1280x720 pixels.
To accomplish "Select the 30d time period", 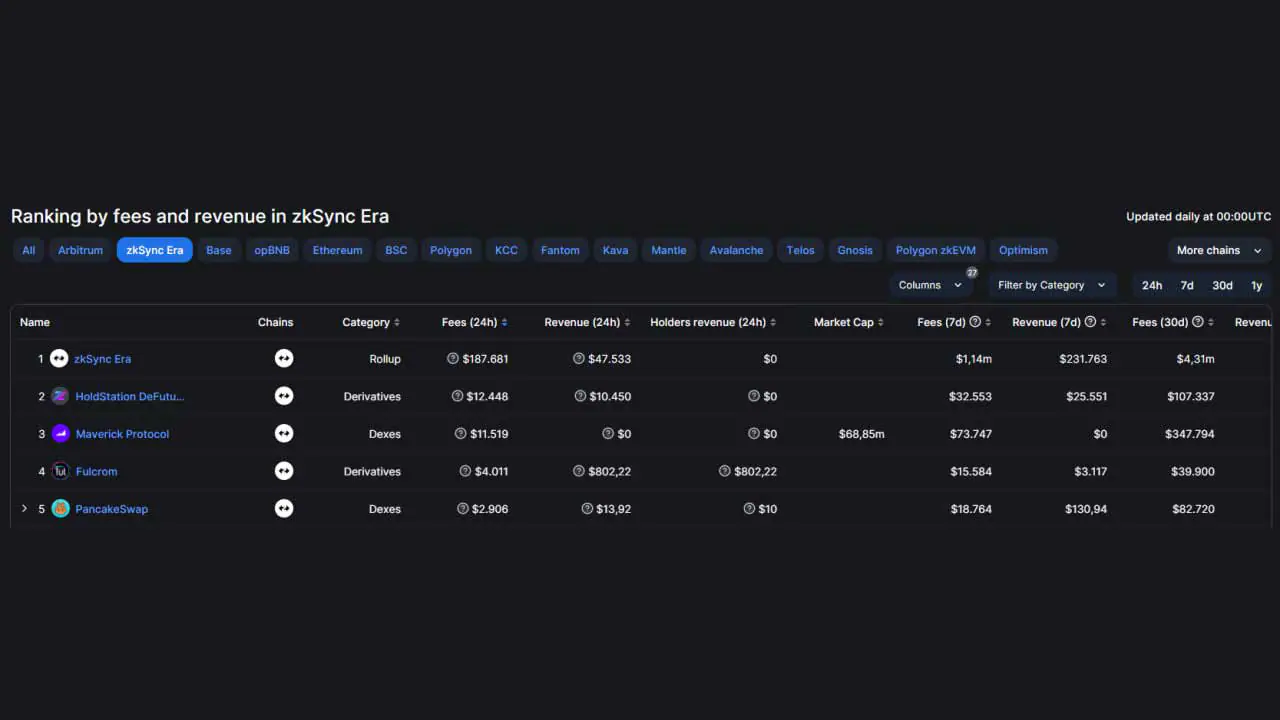I will pyautogui.click(x=1222, y=285).
